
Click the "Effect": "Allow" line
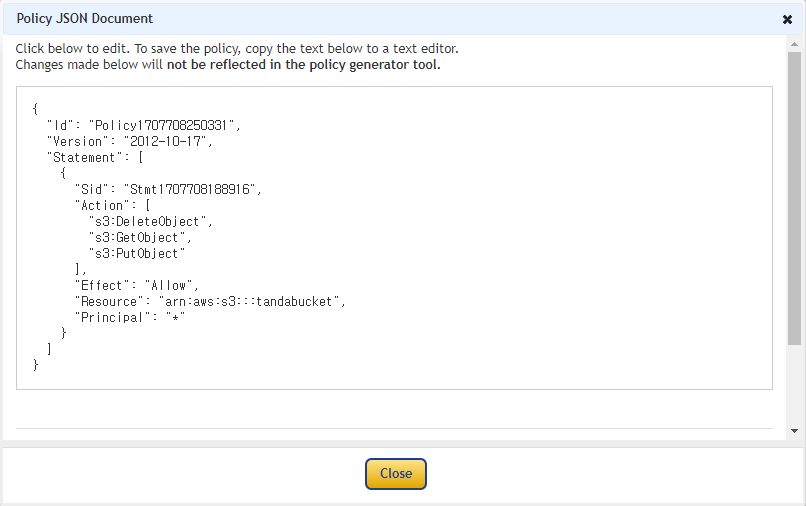[x=137, y=285]
